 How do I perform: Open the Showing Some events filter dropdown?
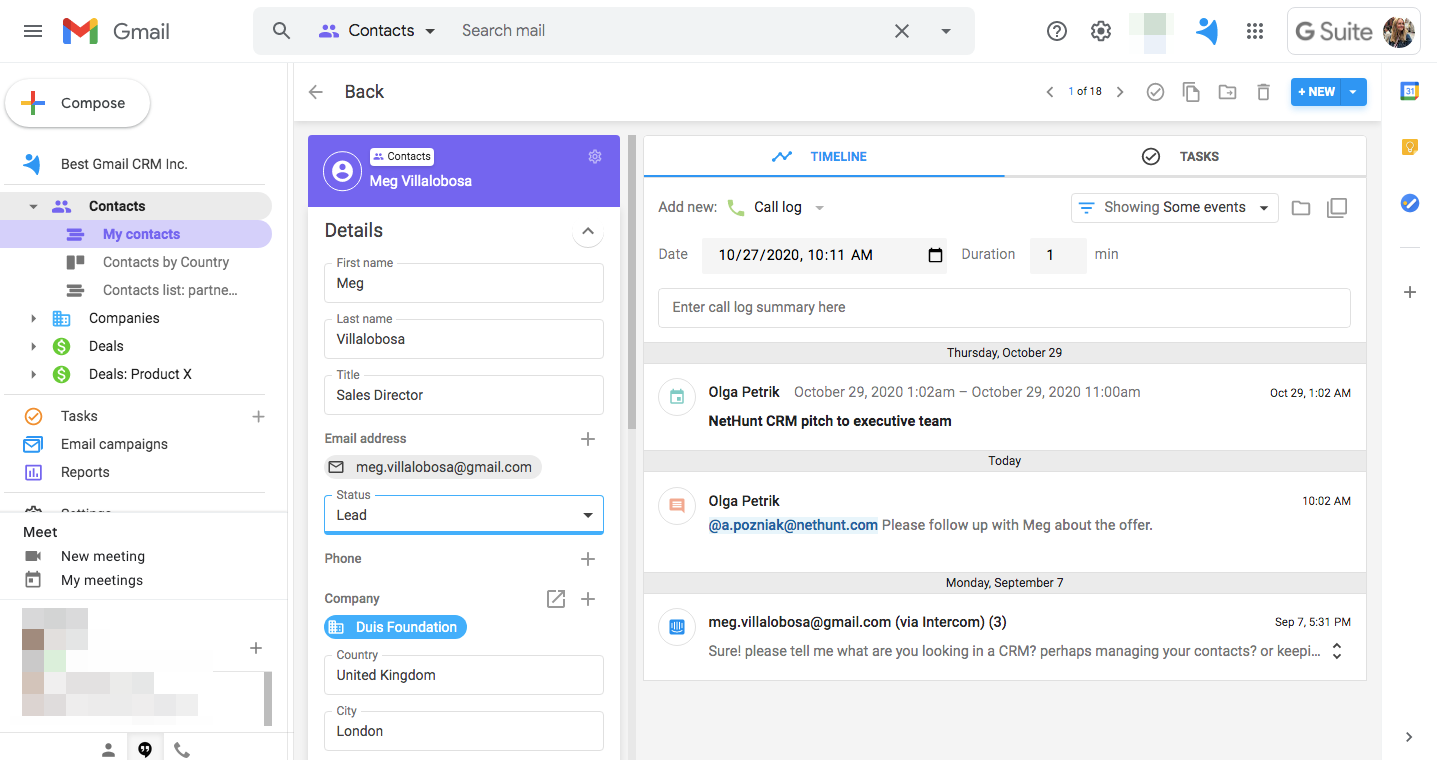pos(1174,207)
